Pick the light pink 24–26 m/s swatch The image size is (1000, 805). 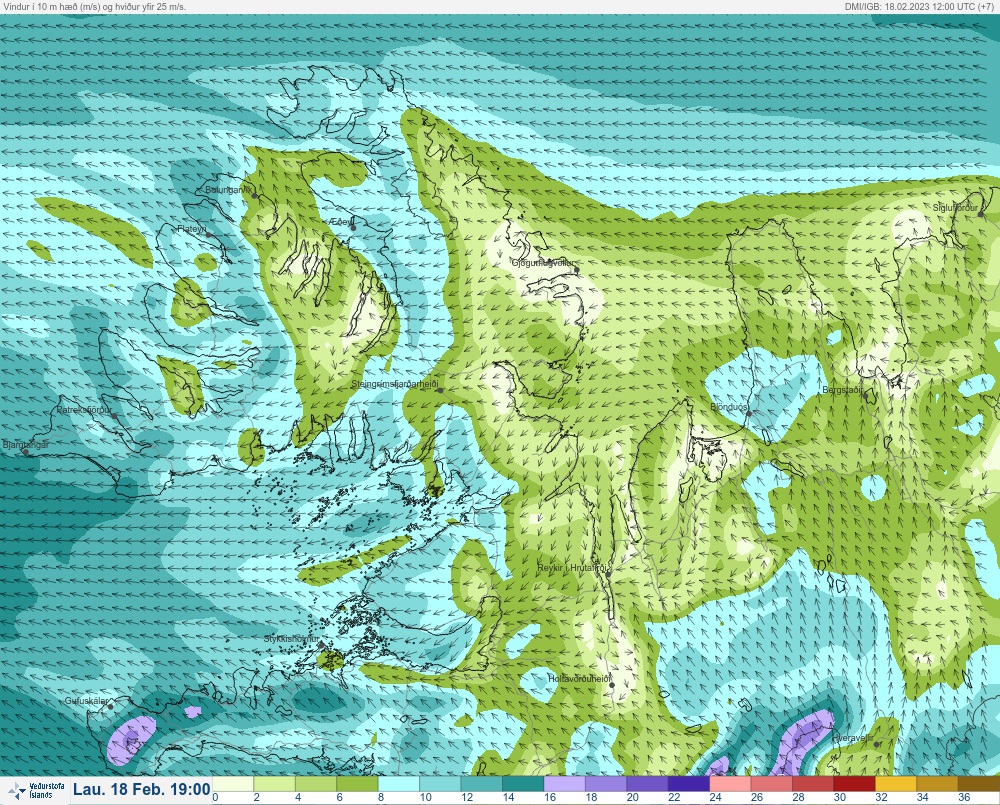[730, 783]
